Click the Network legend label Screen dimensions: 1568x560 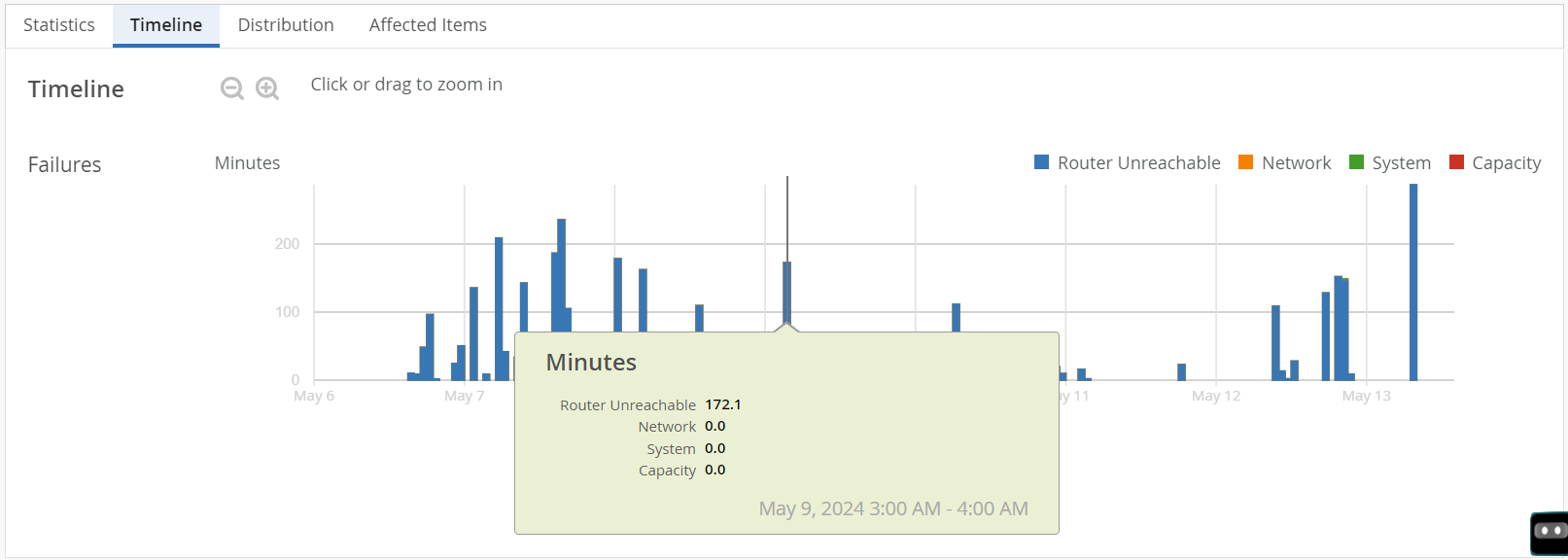point(1296,163)
